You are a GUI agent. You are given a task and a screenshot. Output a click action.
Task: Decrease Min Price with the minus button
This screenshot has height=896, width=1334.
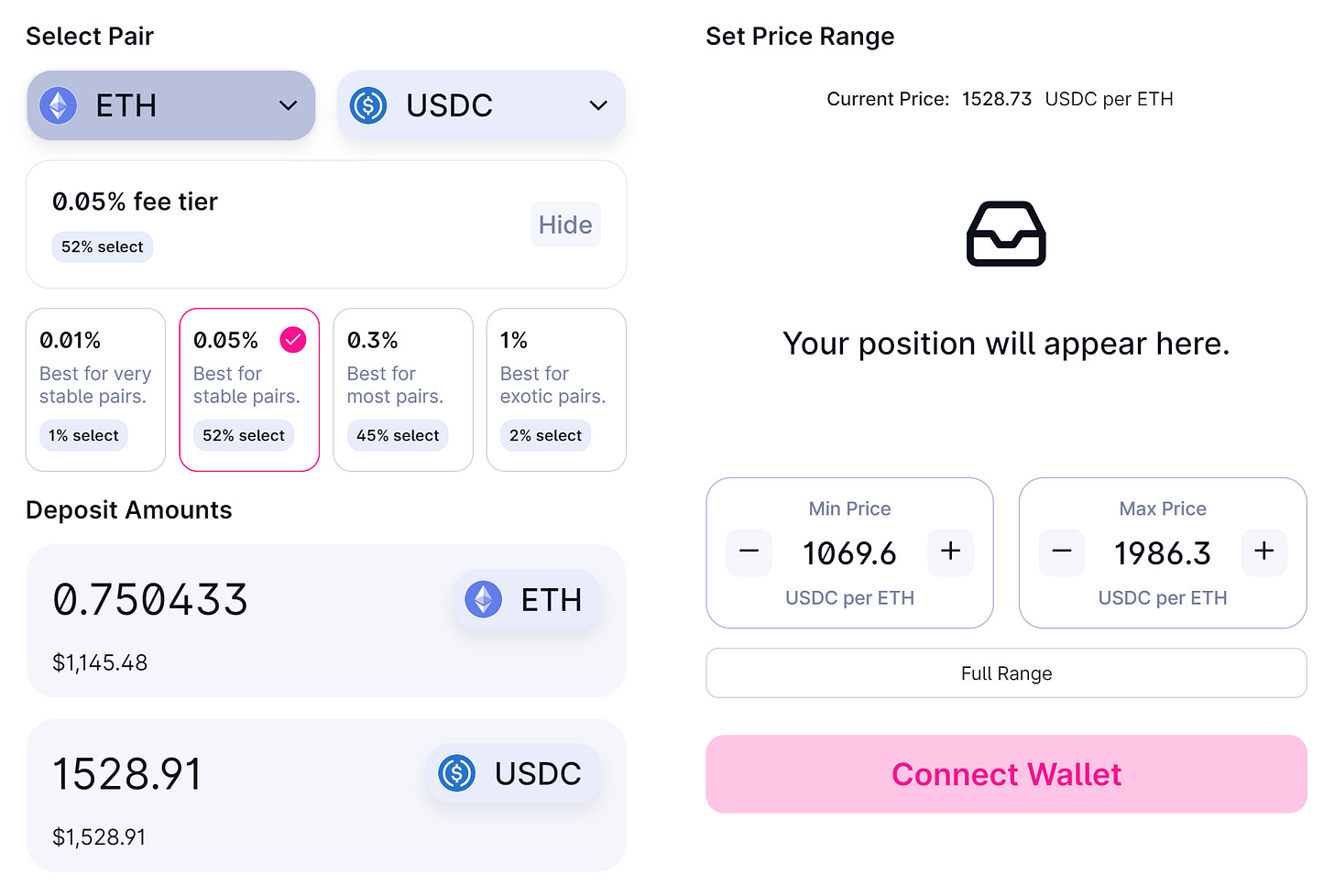[749, 552]
